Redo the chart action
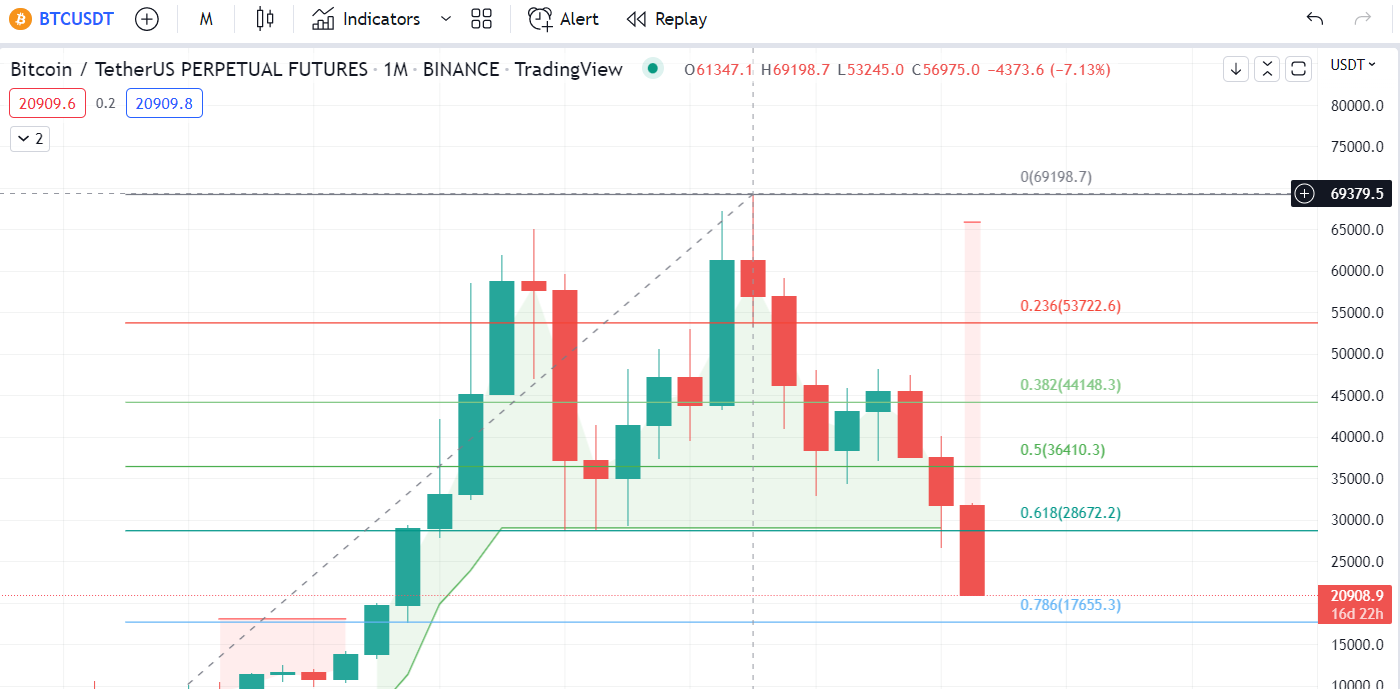 point(1362,18)
